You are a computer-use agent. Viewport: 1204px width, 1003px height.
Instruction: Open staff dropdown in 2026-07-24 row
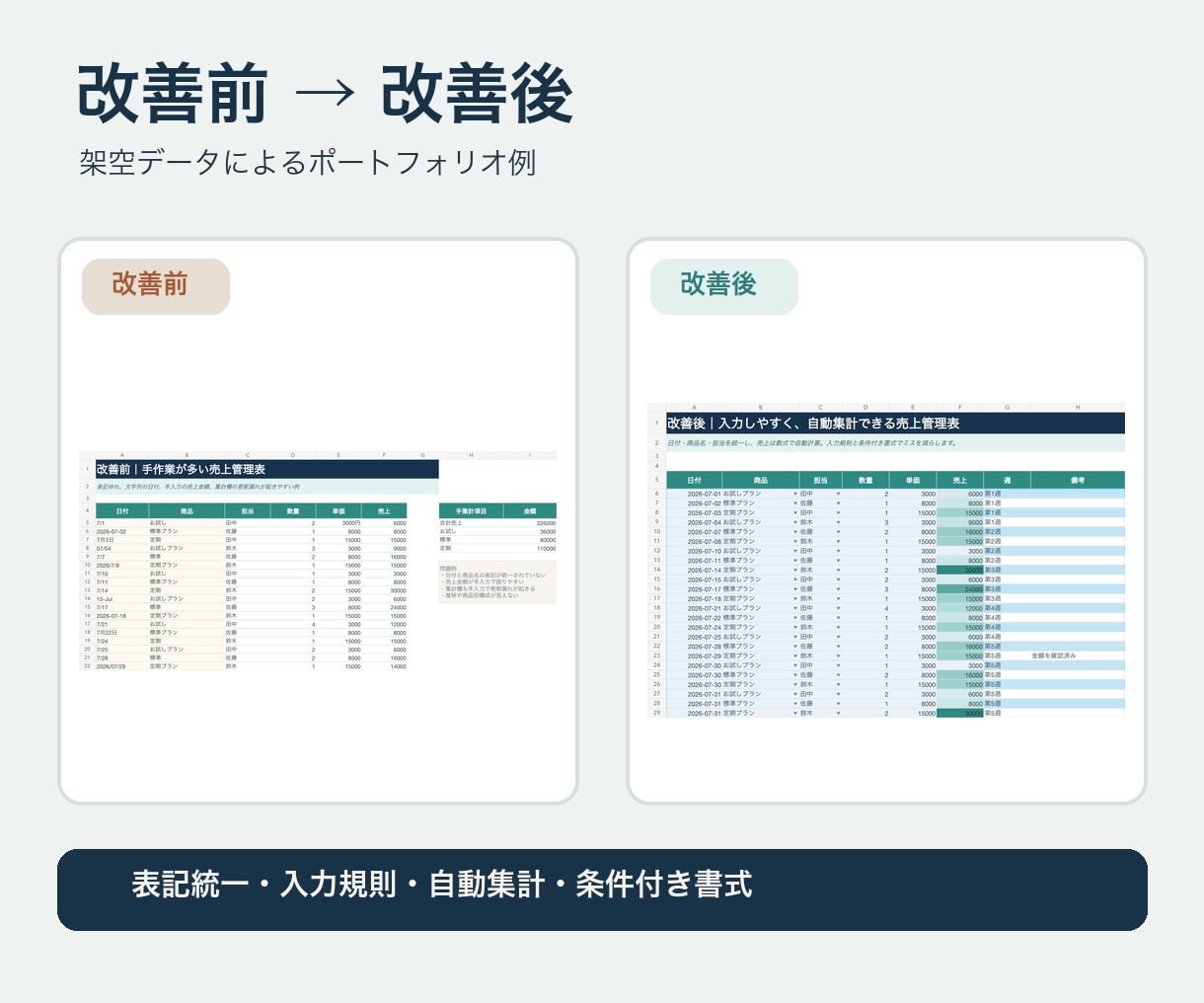pyautogui.click(x=838, y=627)
